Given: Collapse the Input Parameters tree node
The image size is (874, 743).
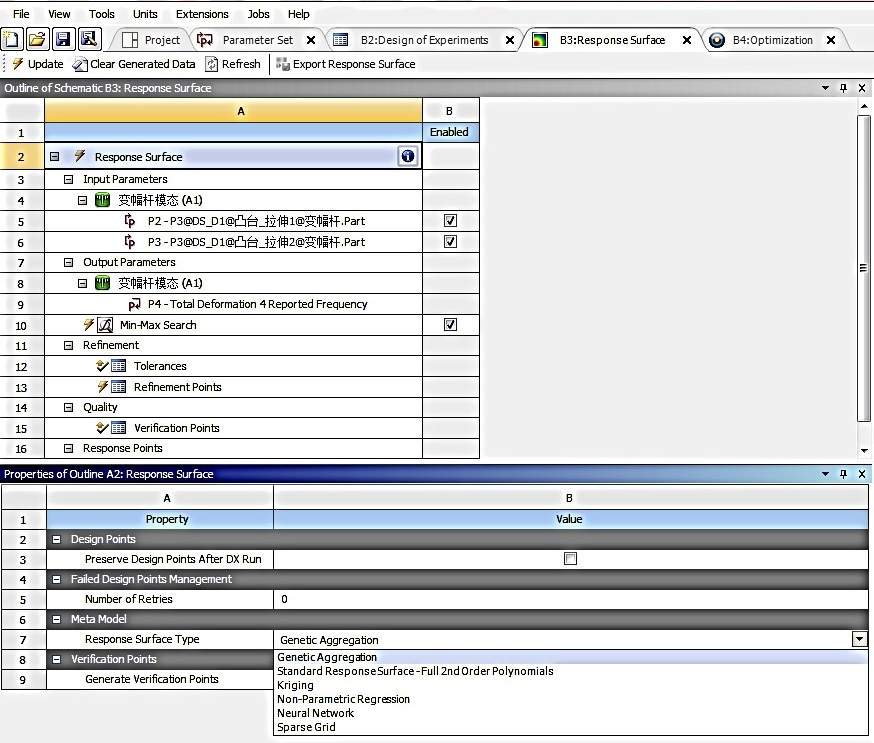Looking at the screenshot, I should tap(69, 180).
